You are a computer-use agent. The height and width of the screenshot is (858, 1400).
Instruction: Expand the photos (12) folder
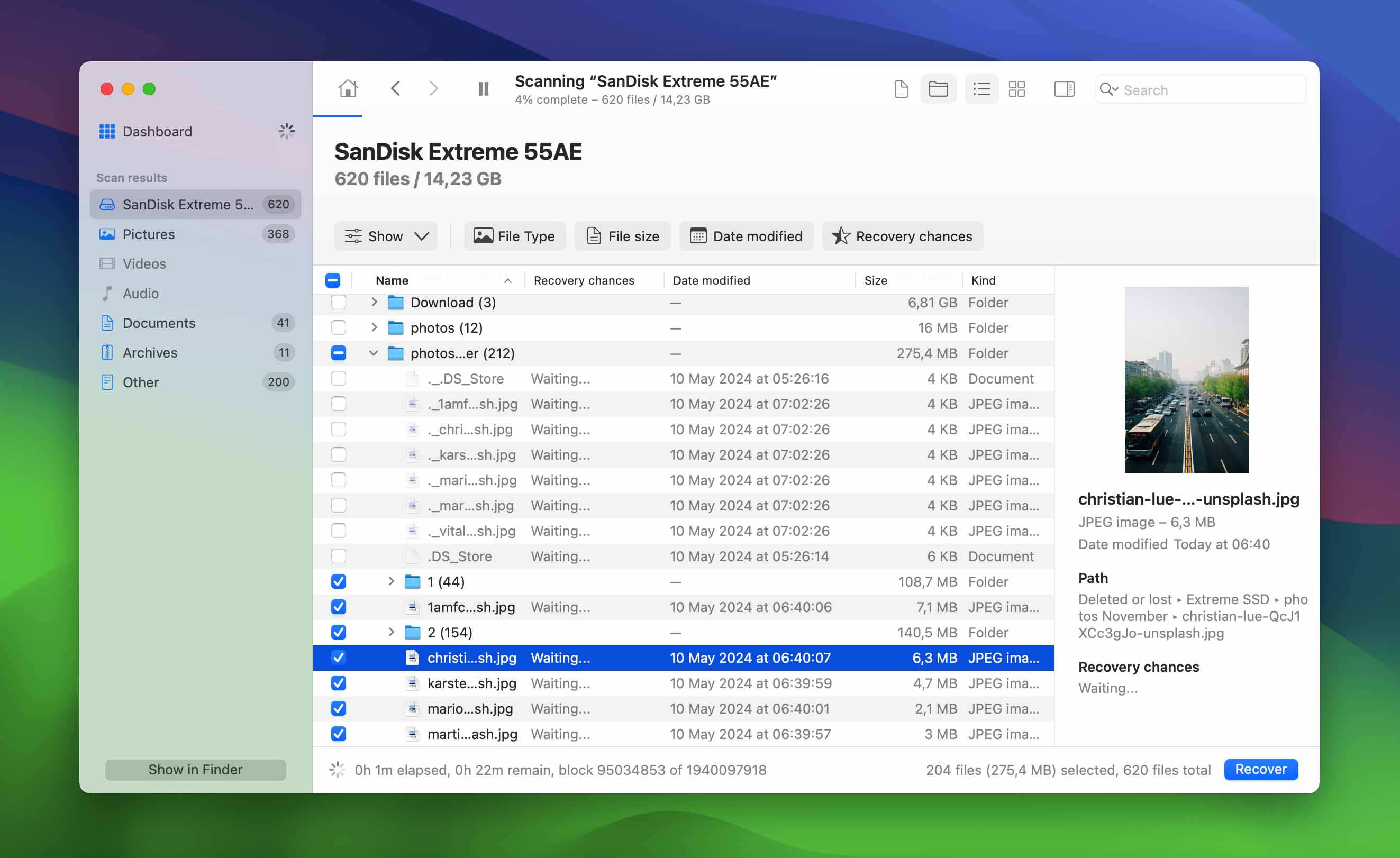[373, 327]
